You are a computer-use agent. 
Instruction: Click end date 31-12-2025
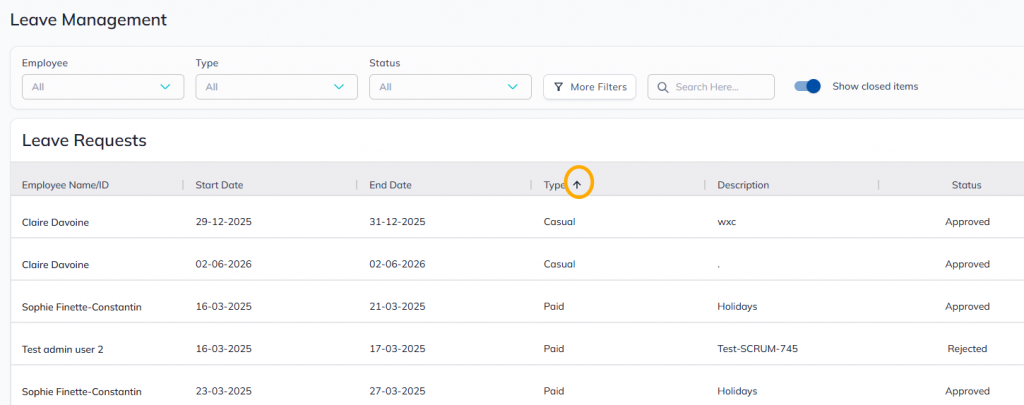(397, 221)
